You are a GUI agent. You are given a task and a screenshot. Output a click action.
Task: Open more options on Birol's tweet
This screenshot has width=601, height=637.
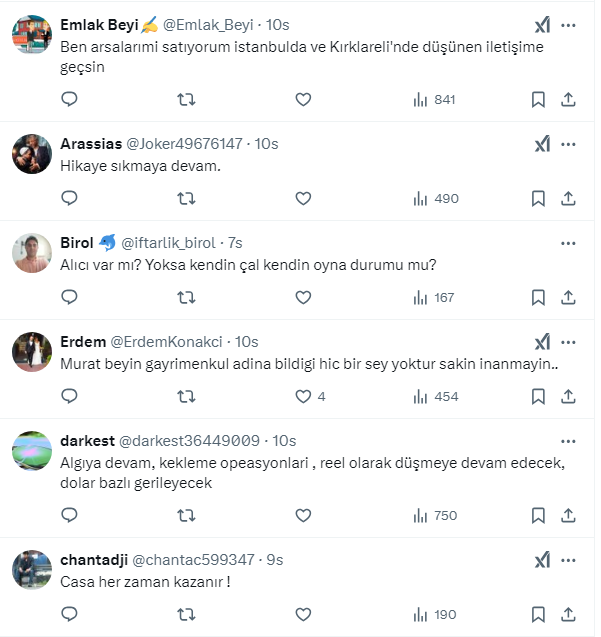pos(568,243)
